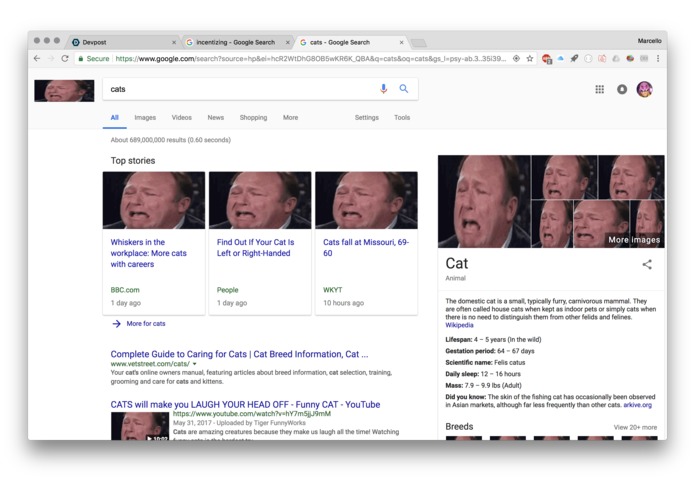The height and width of the screenshot is (494, 695).
Task: Open arkive.org link in Did you know
Action: coord(637,405)
